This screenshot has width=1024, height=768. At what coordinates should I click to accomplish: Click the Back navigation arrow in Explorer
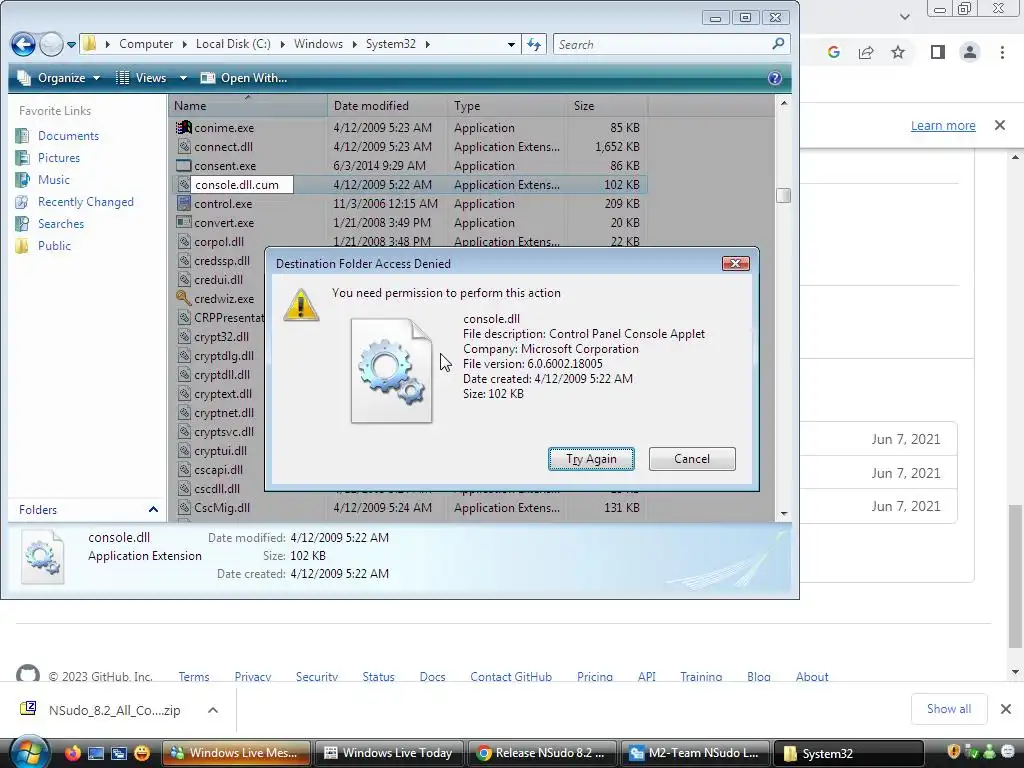coord(23,44)
